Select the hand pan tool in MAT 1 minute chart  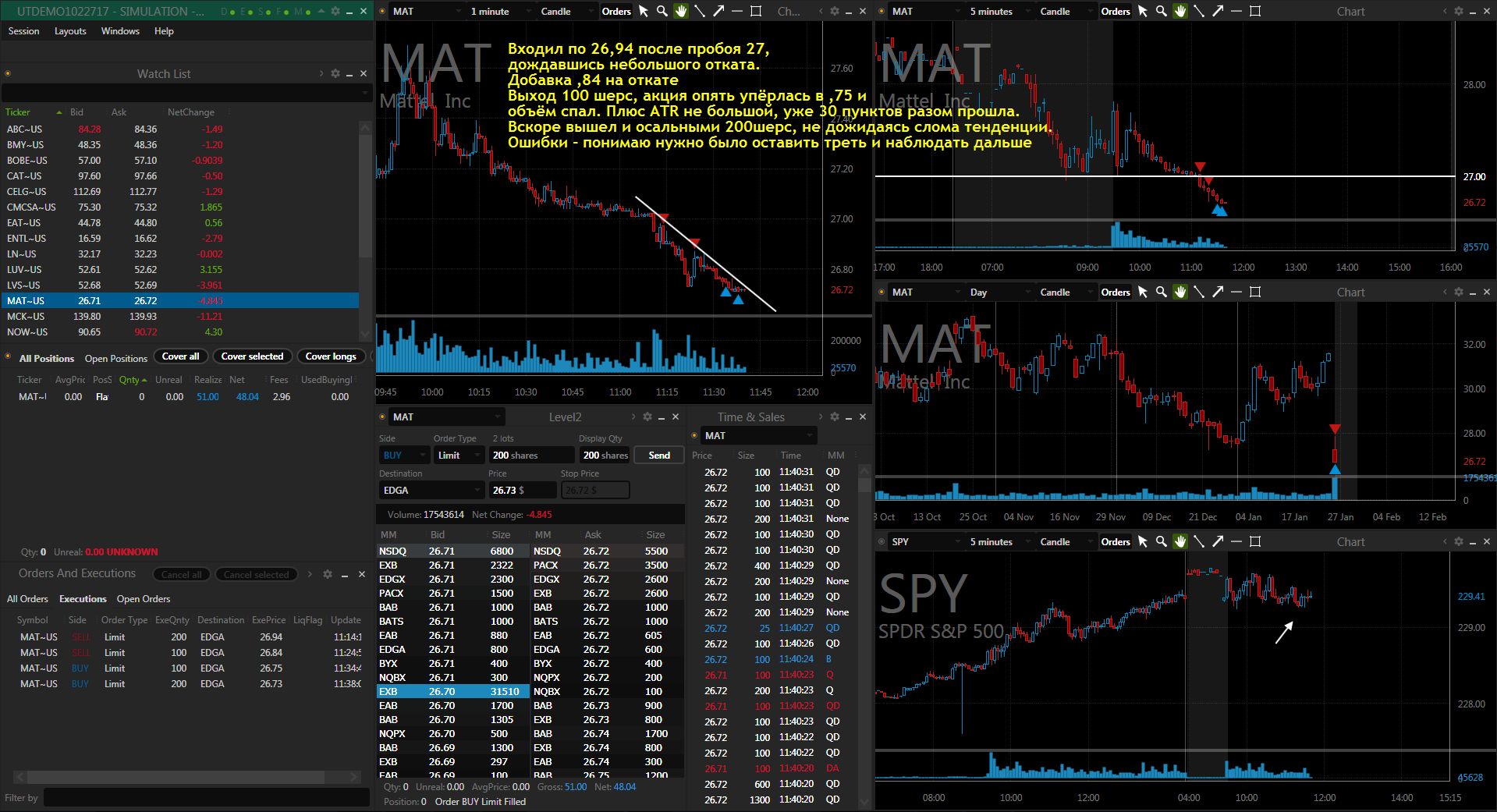pyautogui.click(x=680, y=11)
